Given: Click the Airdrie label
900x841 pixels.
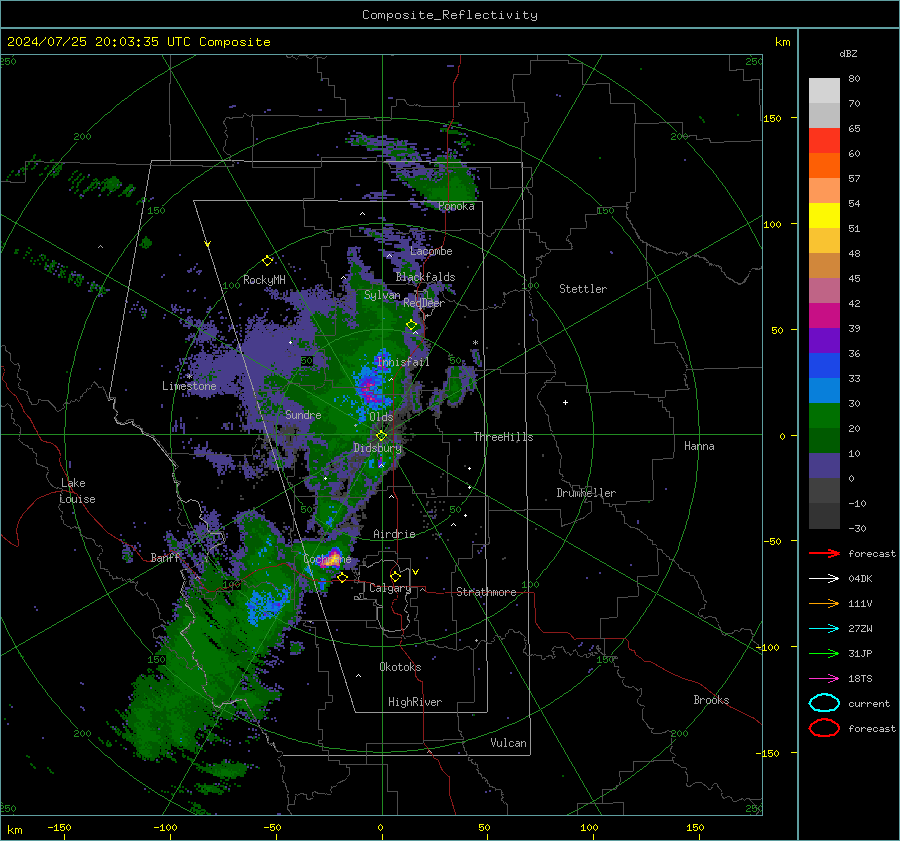Looking at the screenshot, I should tap(394, 534).
